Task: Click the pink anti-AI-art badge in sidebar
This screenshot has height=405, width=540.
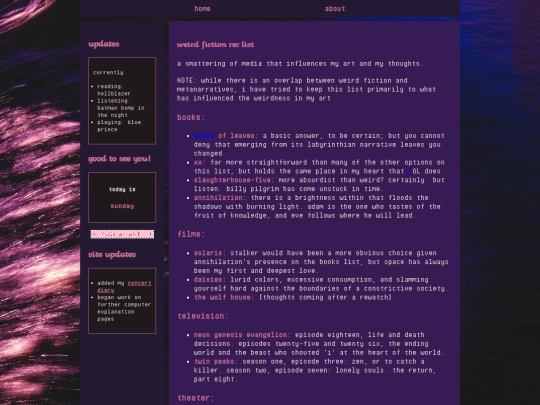Action: [122, 234]
